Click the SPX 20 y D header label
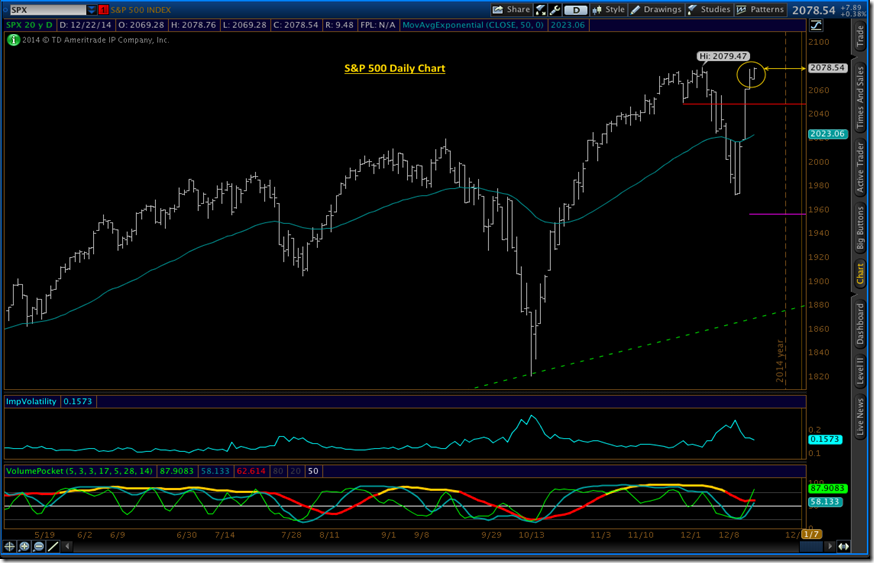The height and width of the screenshot is (563, 874). pyautogui.click(x=30, y=25)
